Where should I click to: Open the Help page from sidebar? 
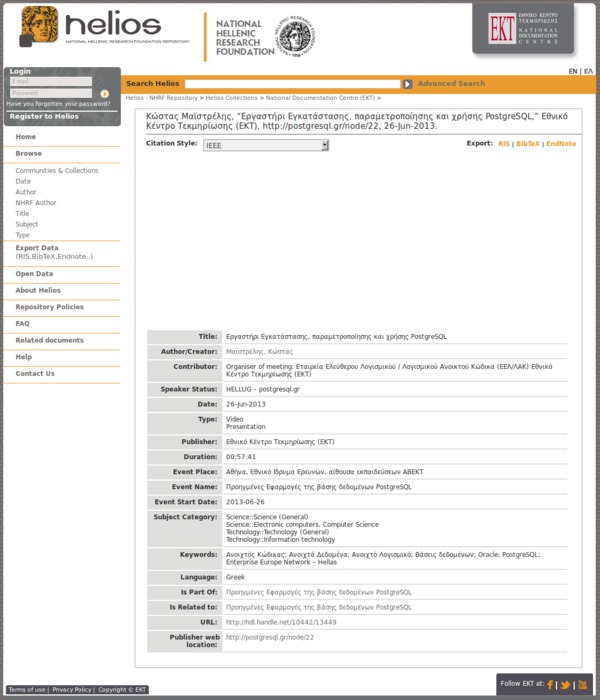[x=24, y=357]
